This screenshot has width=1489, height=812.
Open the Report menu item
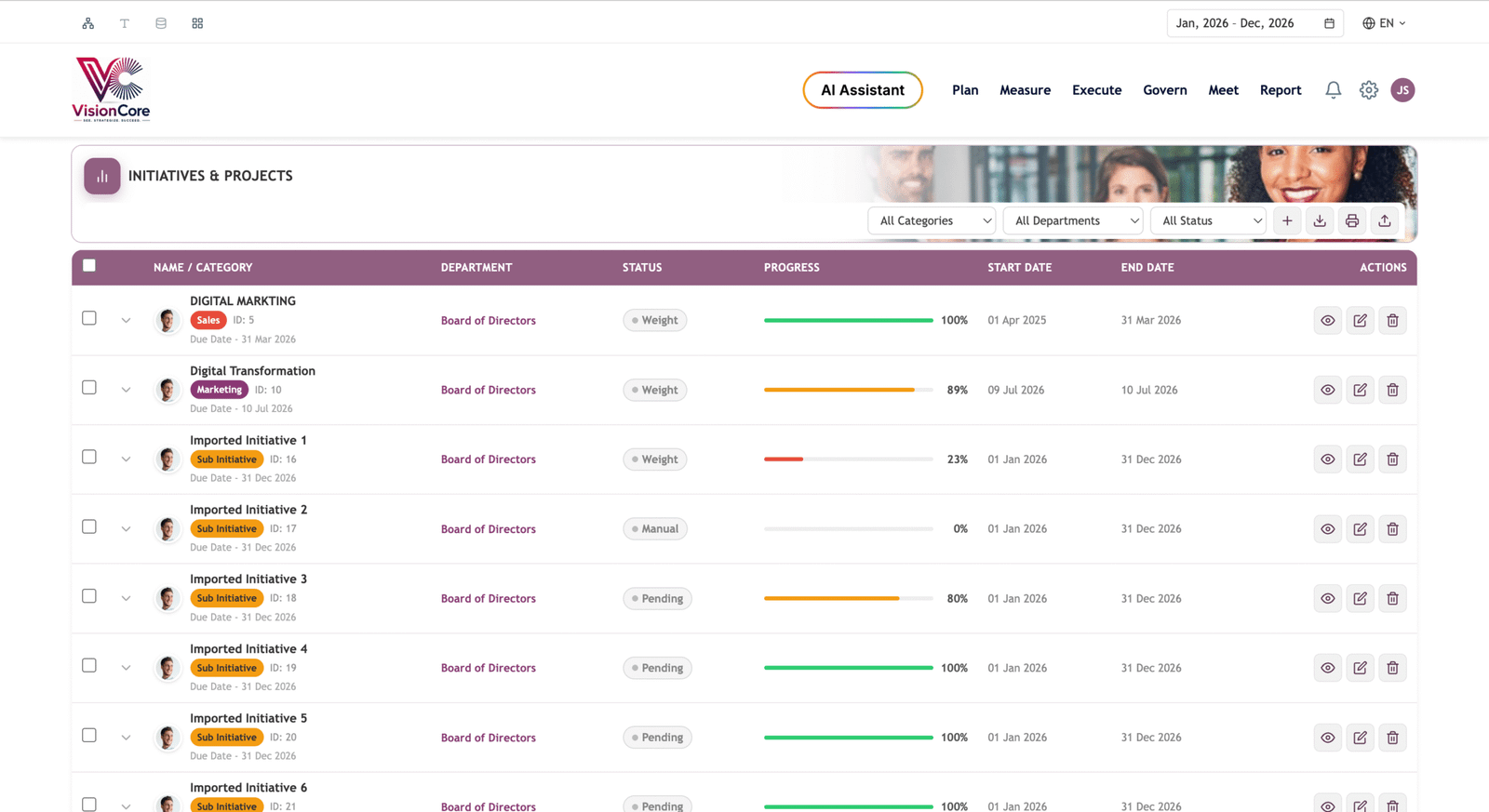1281,90
